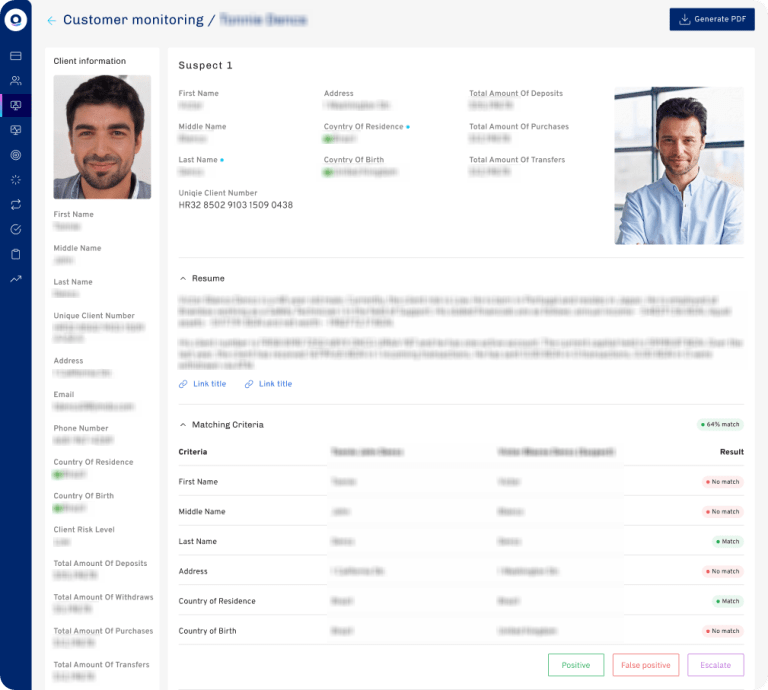Open the target (concentric circles) sidebar icon
This screenshot has height=690, width=768.
click(16, 155)
